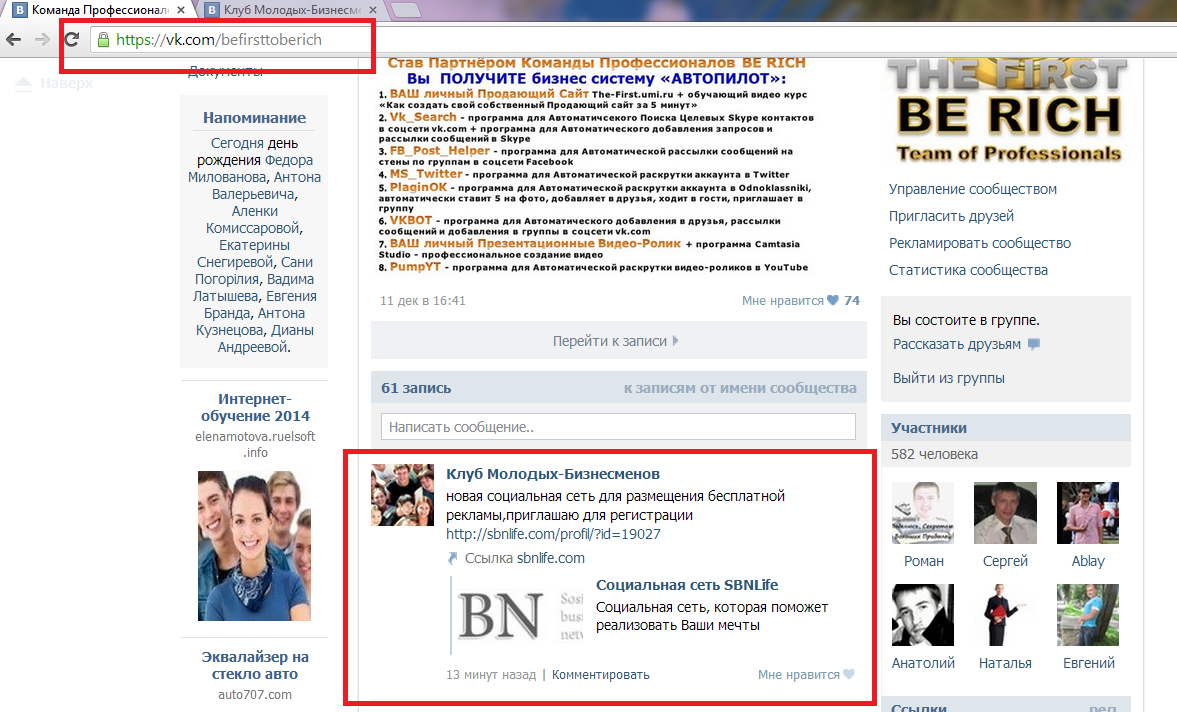
Task: Click the green padlock security icon
Action: click(x=104, y=40)
